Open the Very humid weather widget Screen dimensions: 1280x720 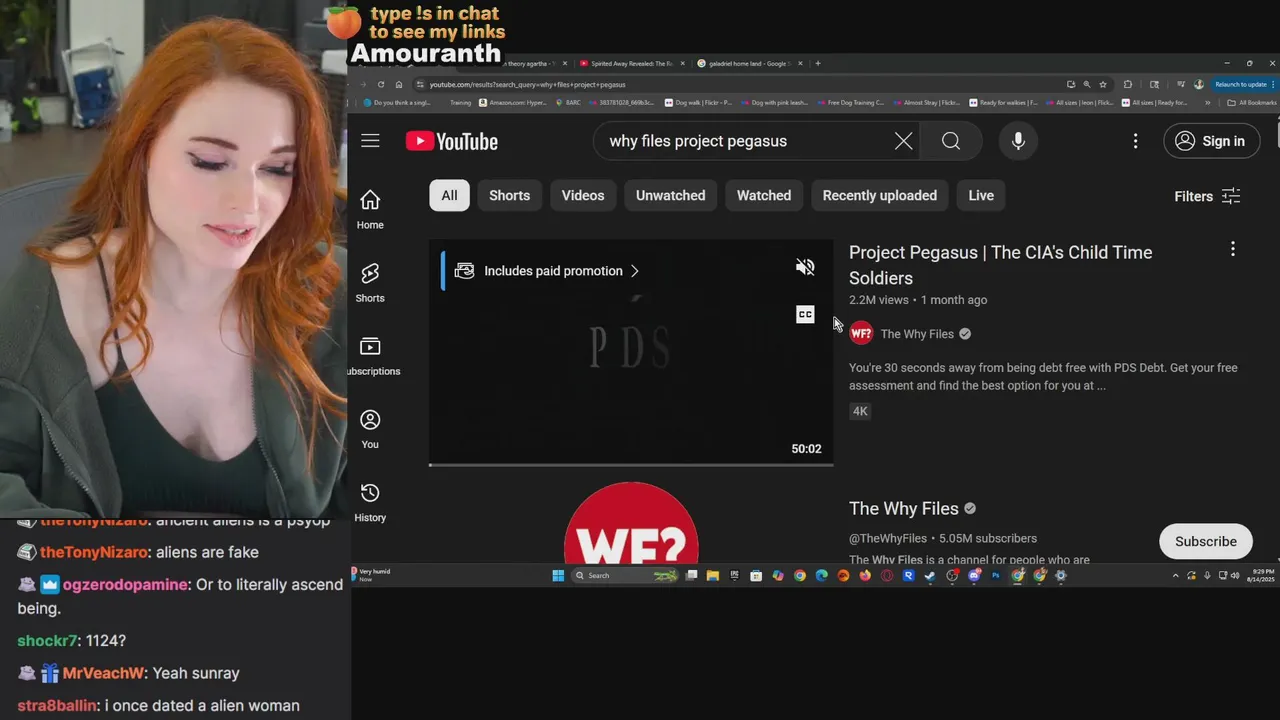371,574
